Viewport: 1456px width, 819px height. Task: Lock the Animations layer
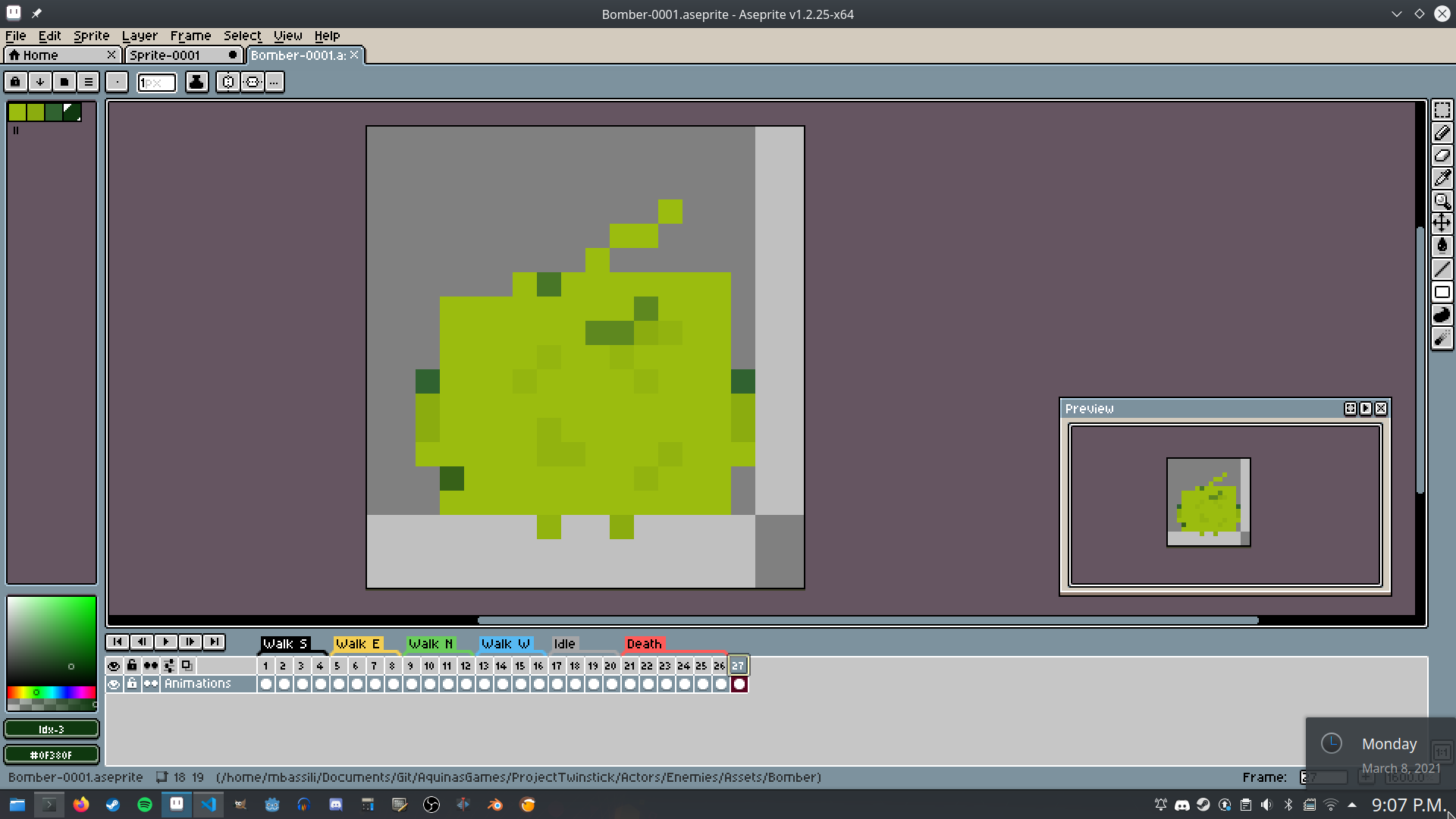click(132, 684)
